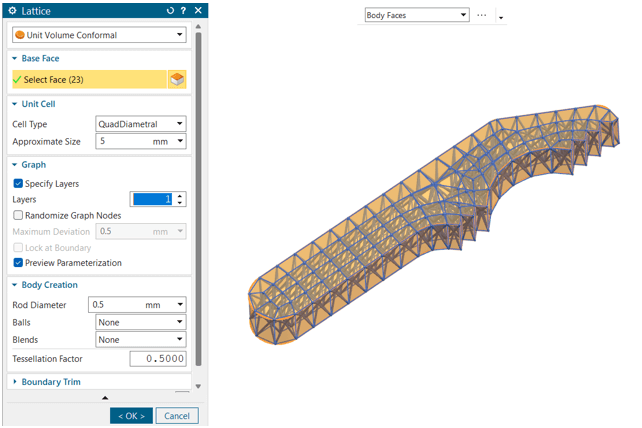Click the Lattice dialog settings gear icon
642x428 pixels.
click(12, 10)
